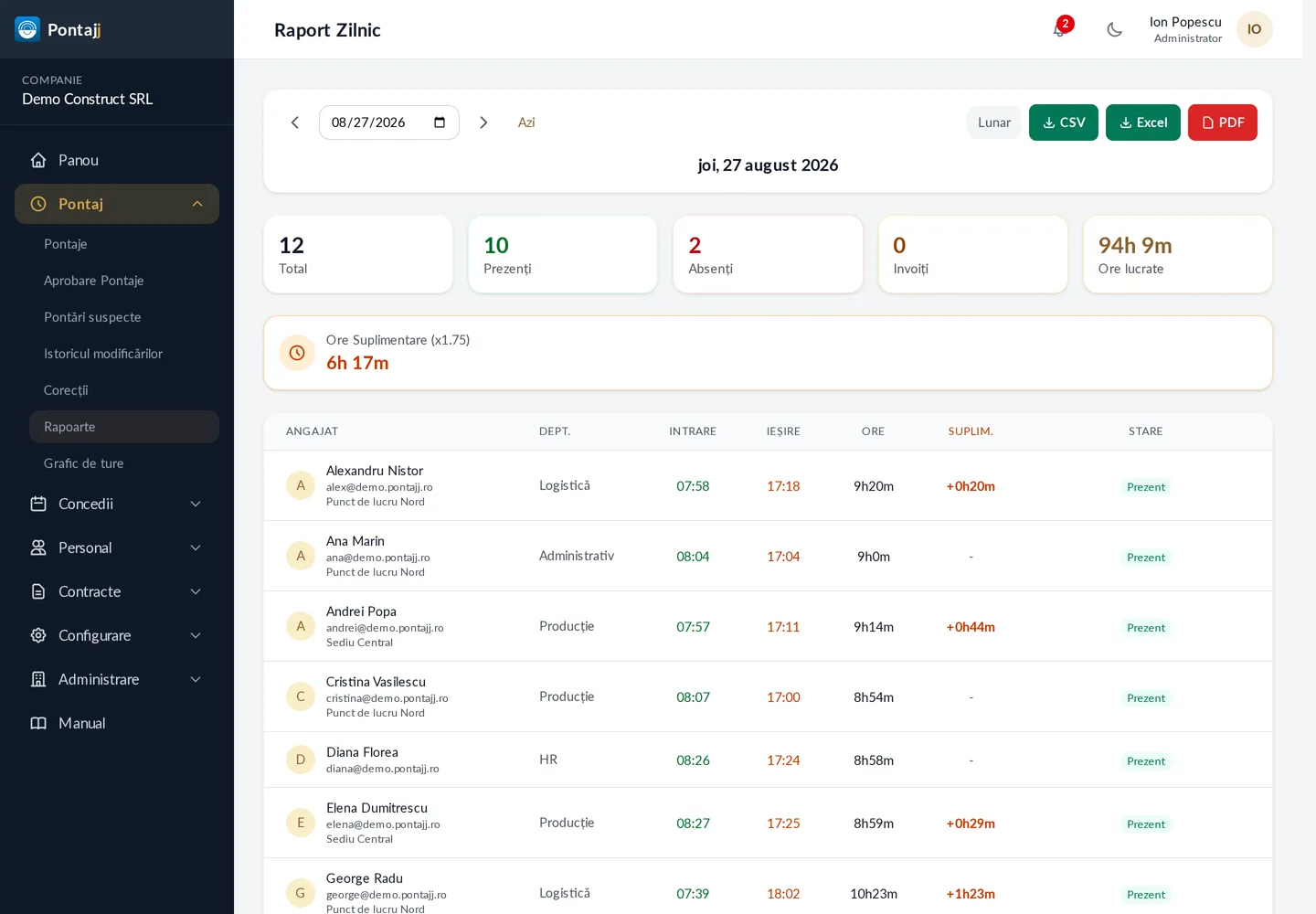
Task: Export report to Excel
Action: click(x=1143, y=122)
